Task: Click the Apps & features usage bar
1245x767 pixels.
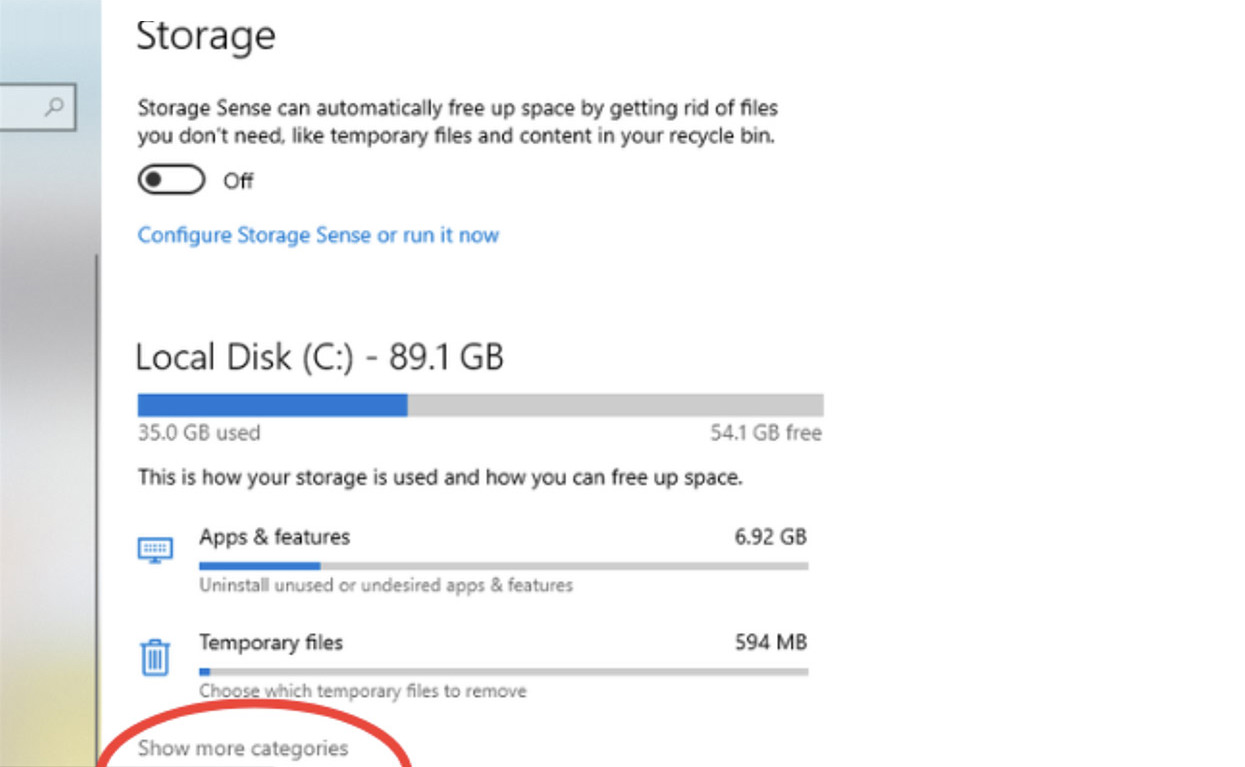Action: pos(503,566)
